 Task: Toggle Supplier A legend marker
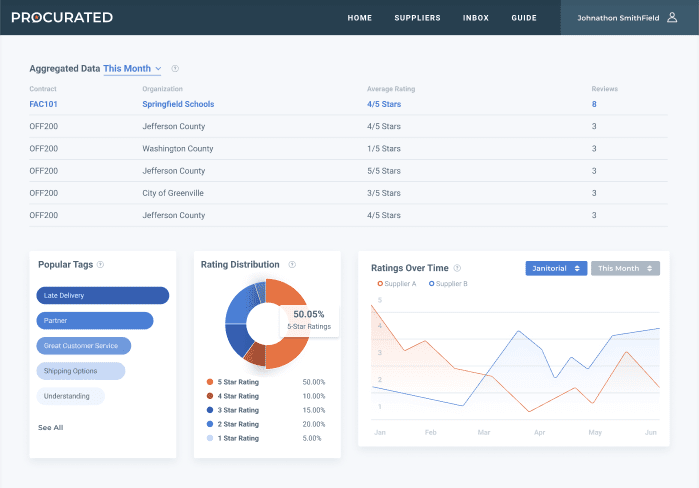pos(378,284)
